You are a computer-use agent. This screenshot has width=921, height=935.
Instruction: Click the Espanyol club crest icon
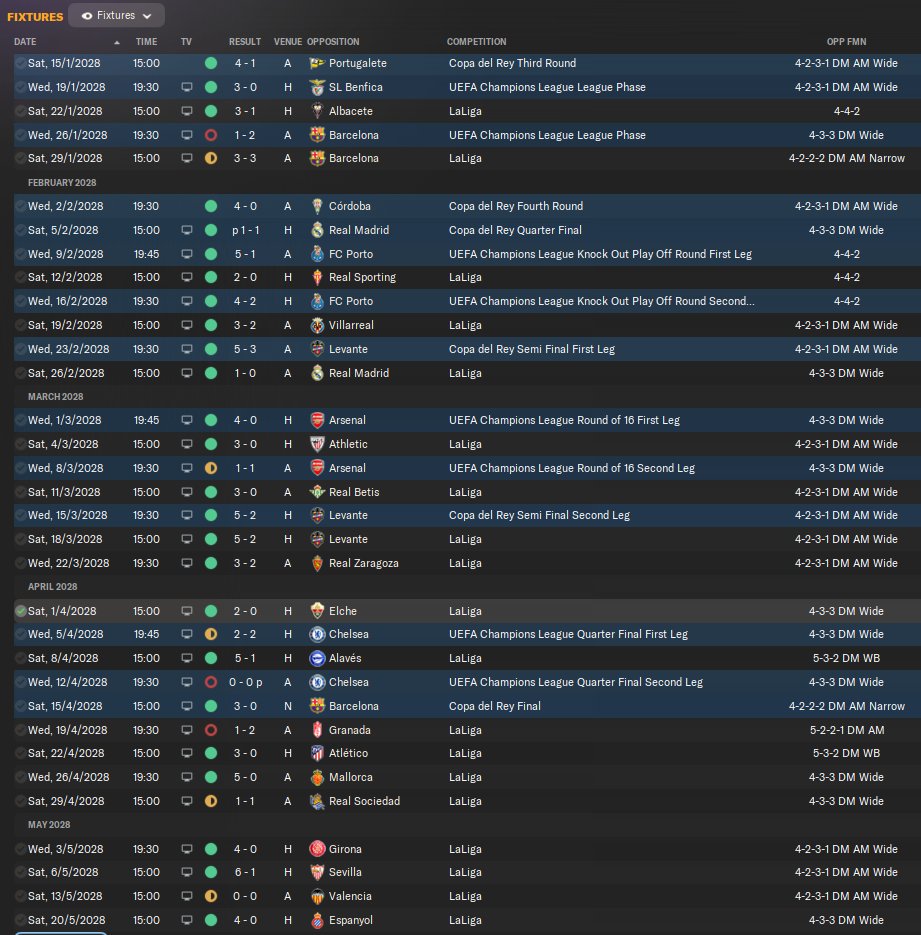(317, 920)
